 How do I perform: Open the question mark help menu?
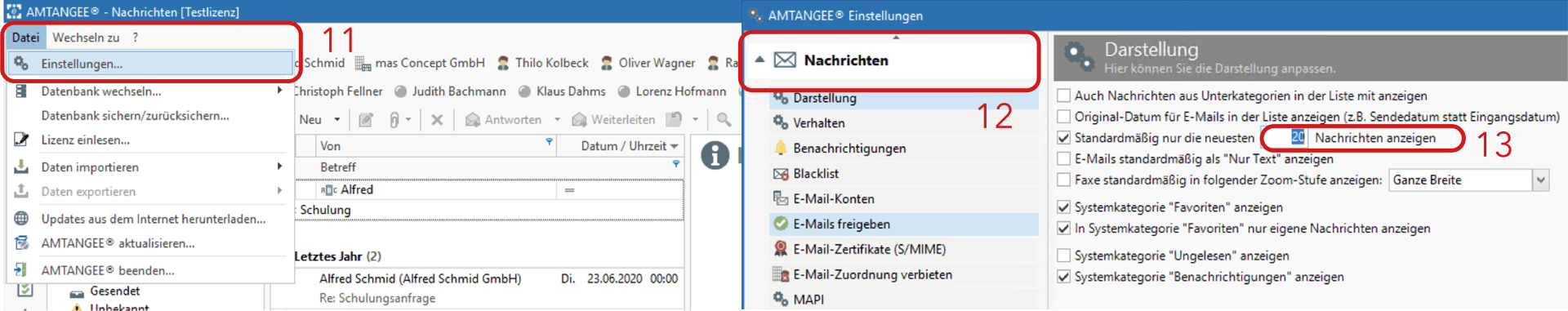pyautogui.click(x=136, y=38)
